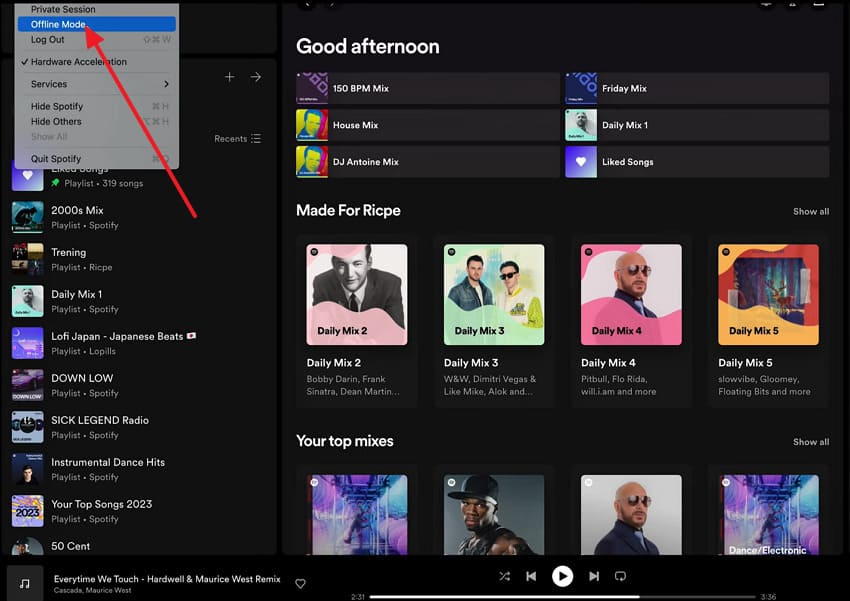Click 2000s Mix cover thumbnail
Image resolution: width=850 pixels, height=601 pixels.
(28, 217)
